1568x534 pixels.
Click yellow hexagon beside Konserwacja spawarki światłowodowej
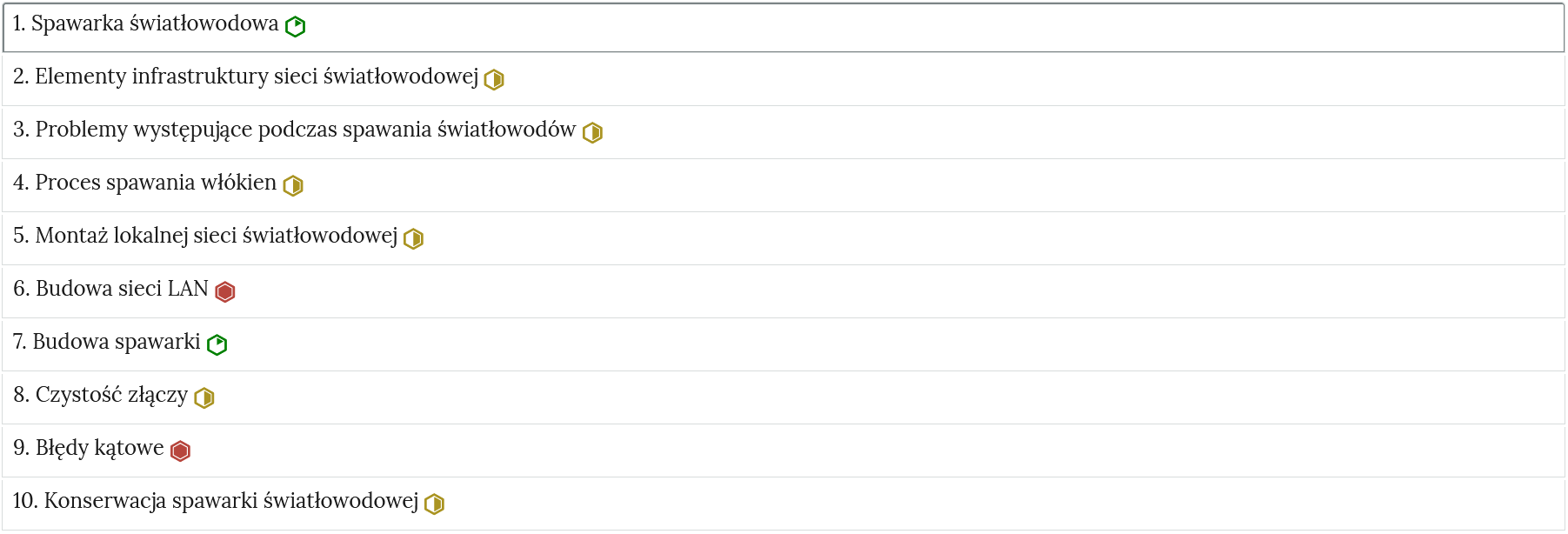[435, 504]
